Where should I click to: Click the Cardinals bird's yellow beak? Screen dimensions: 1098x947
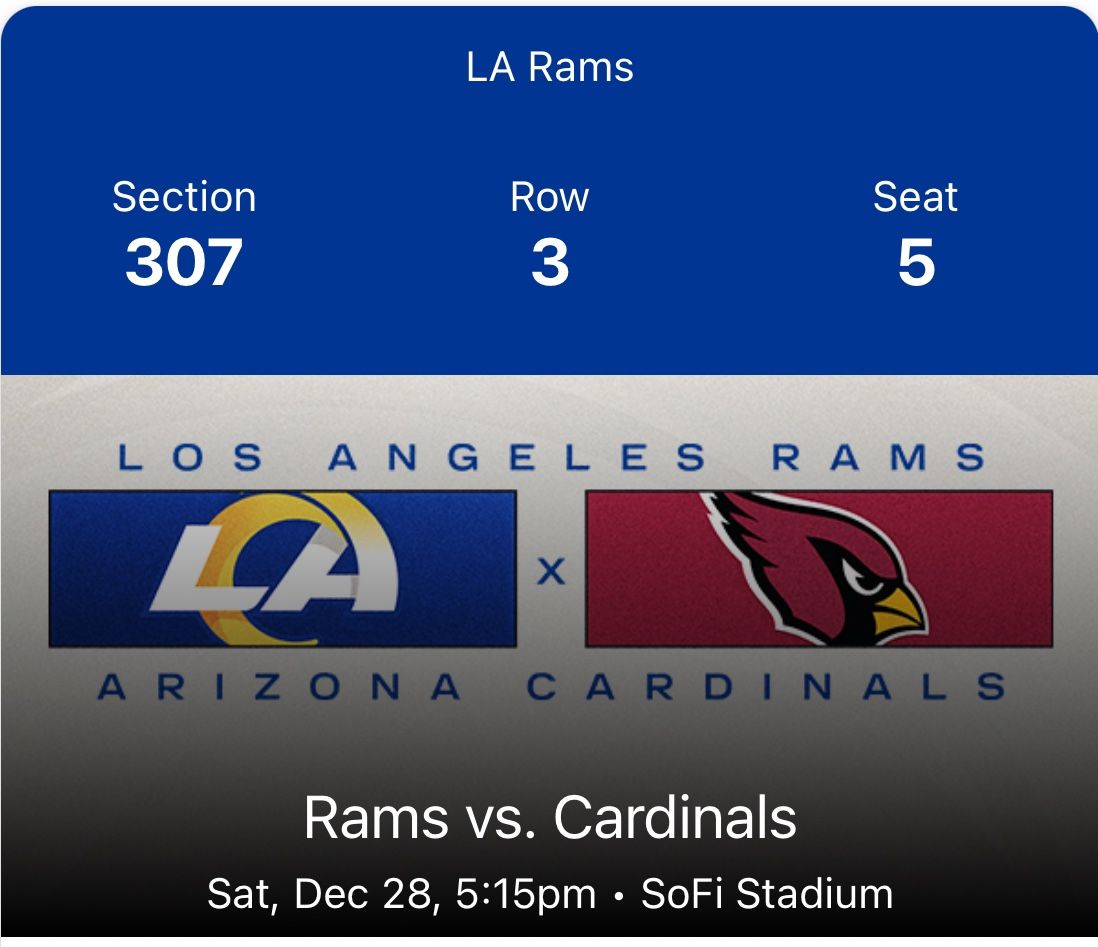click(x=896, y=609)
